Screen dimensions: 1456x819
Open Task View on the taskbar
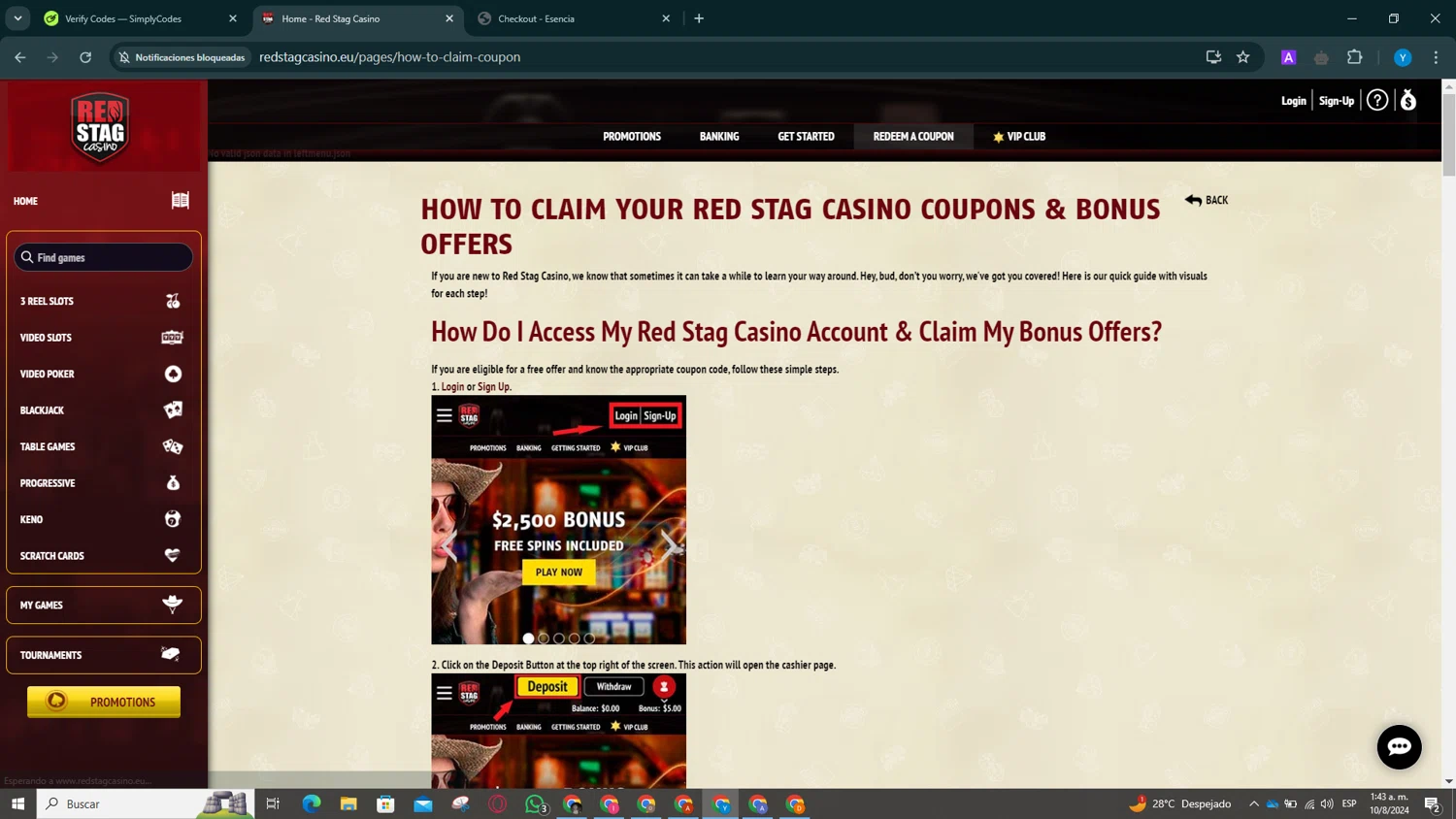click(273, 803)
